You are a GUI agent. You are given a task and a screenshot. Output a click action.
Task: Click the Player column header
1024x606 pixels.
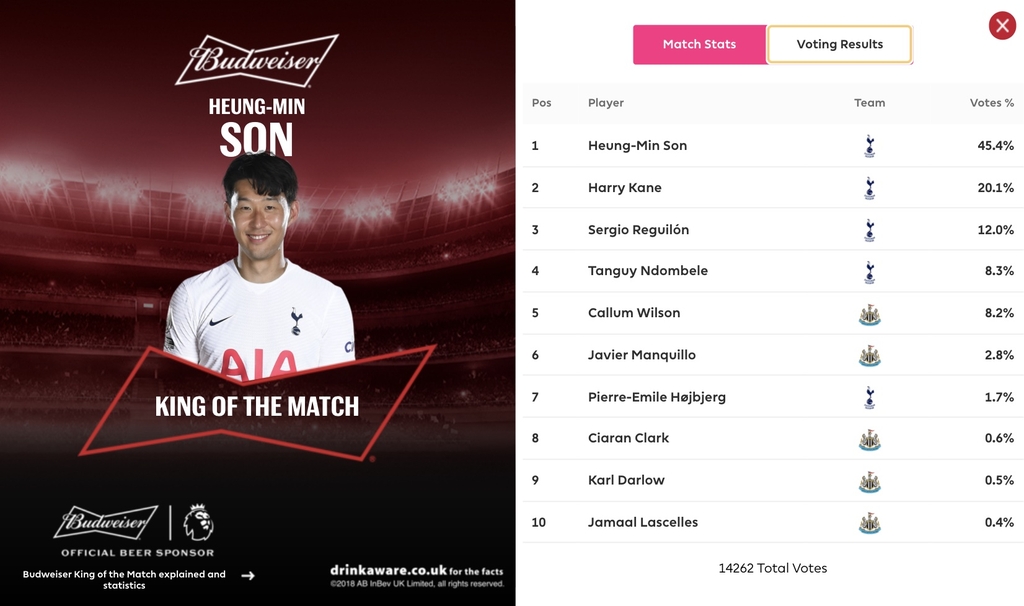(606, 103)
